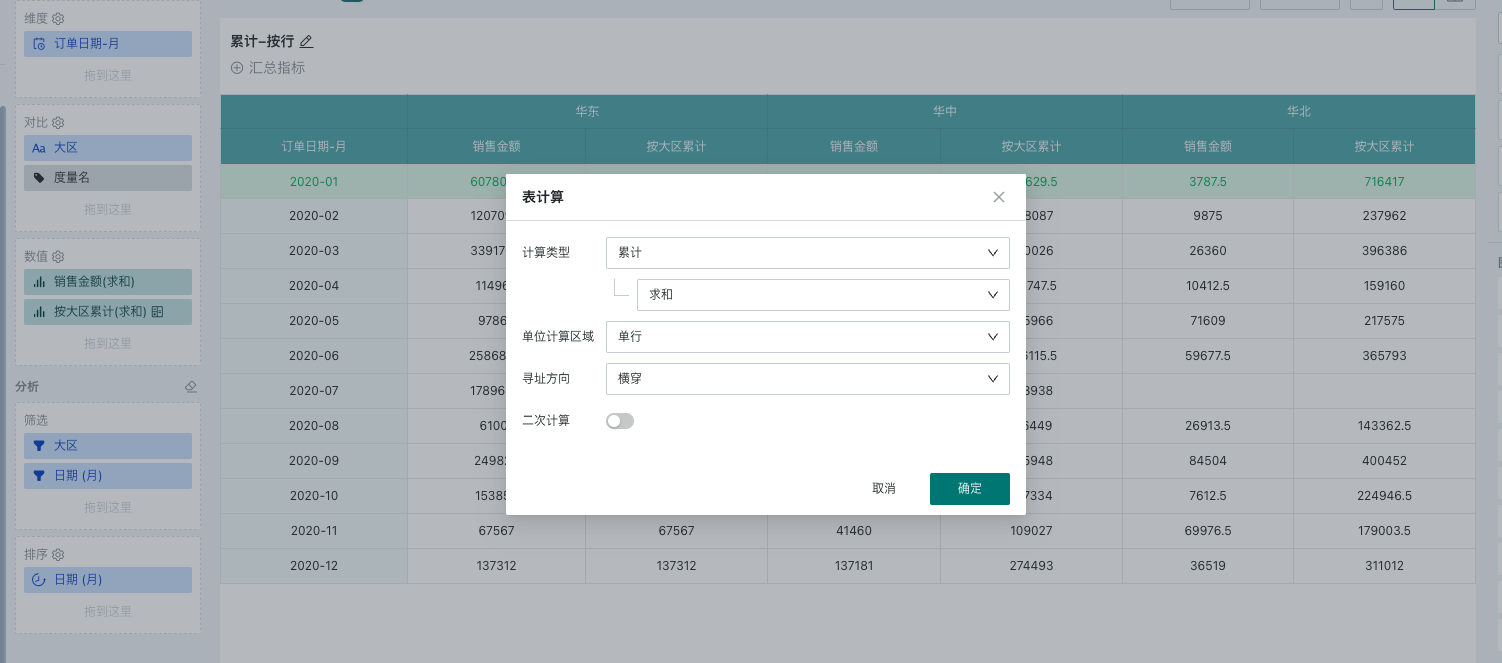
Task: Enable the 二次计算 toggle switch
Action: coord(620,421)
